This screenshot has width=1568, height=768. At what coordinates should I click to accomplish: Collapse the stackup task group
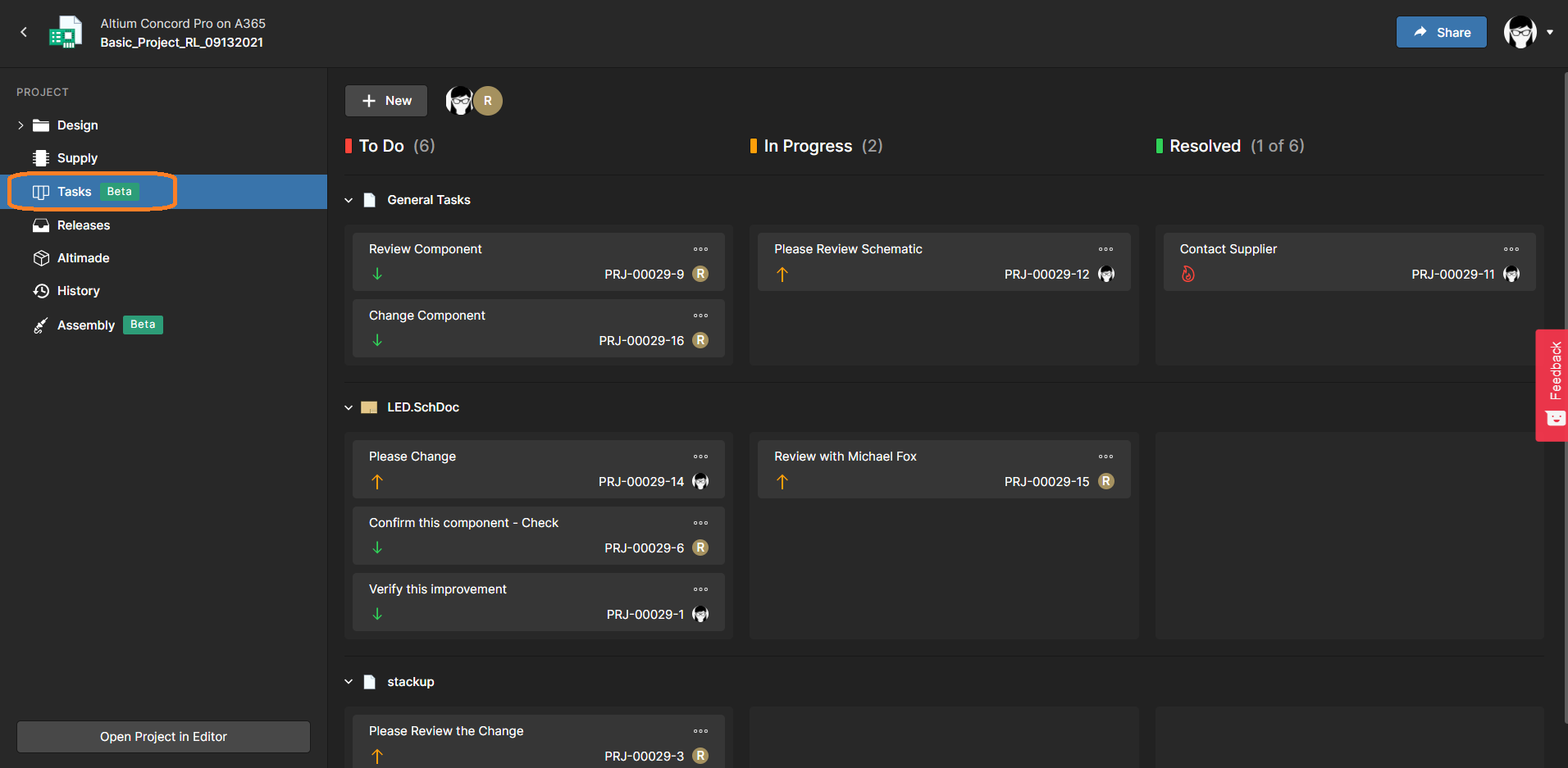coord(349,682)
